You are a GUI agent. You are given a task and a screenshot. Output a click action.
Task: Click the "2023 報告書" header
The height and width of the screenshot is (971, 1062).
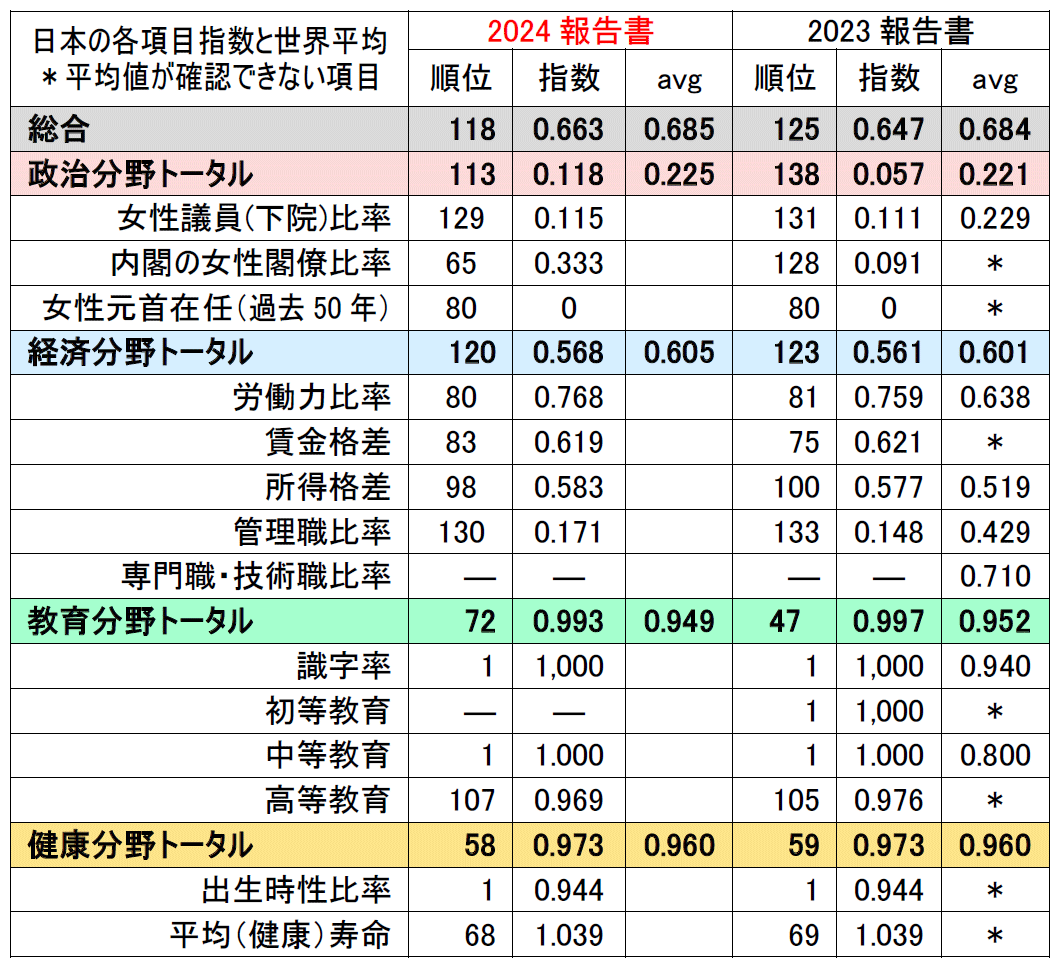pyautogui.click(x=891, y=31)
